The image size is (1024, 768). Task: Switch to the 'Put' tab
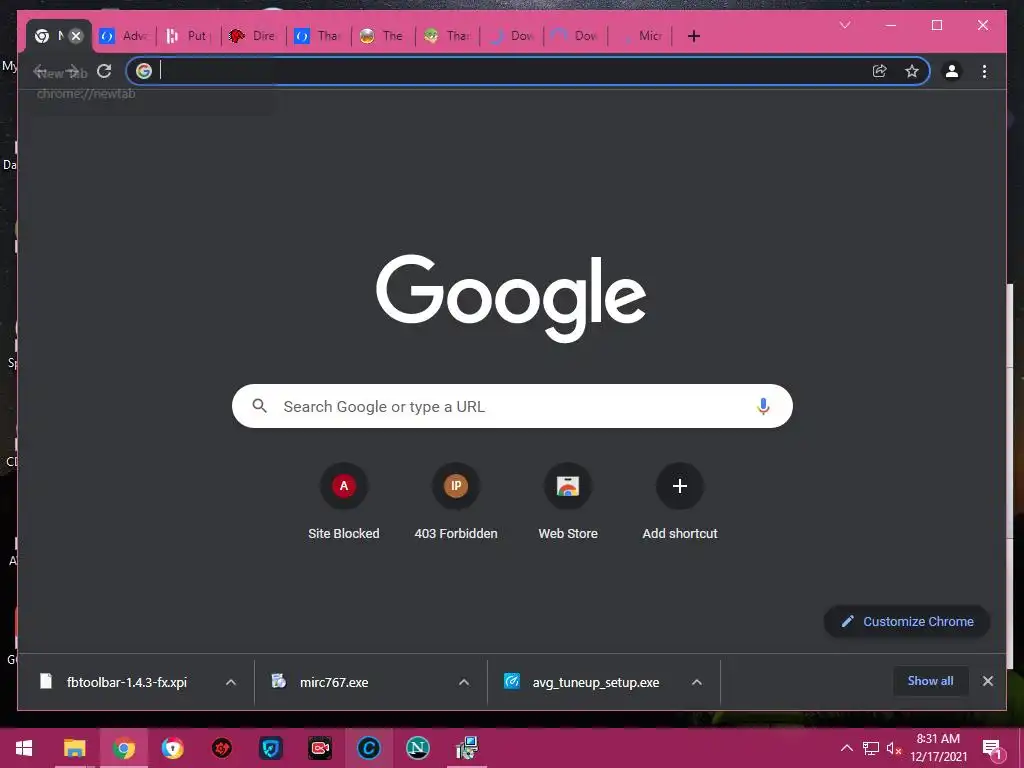click(188, 36)
